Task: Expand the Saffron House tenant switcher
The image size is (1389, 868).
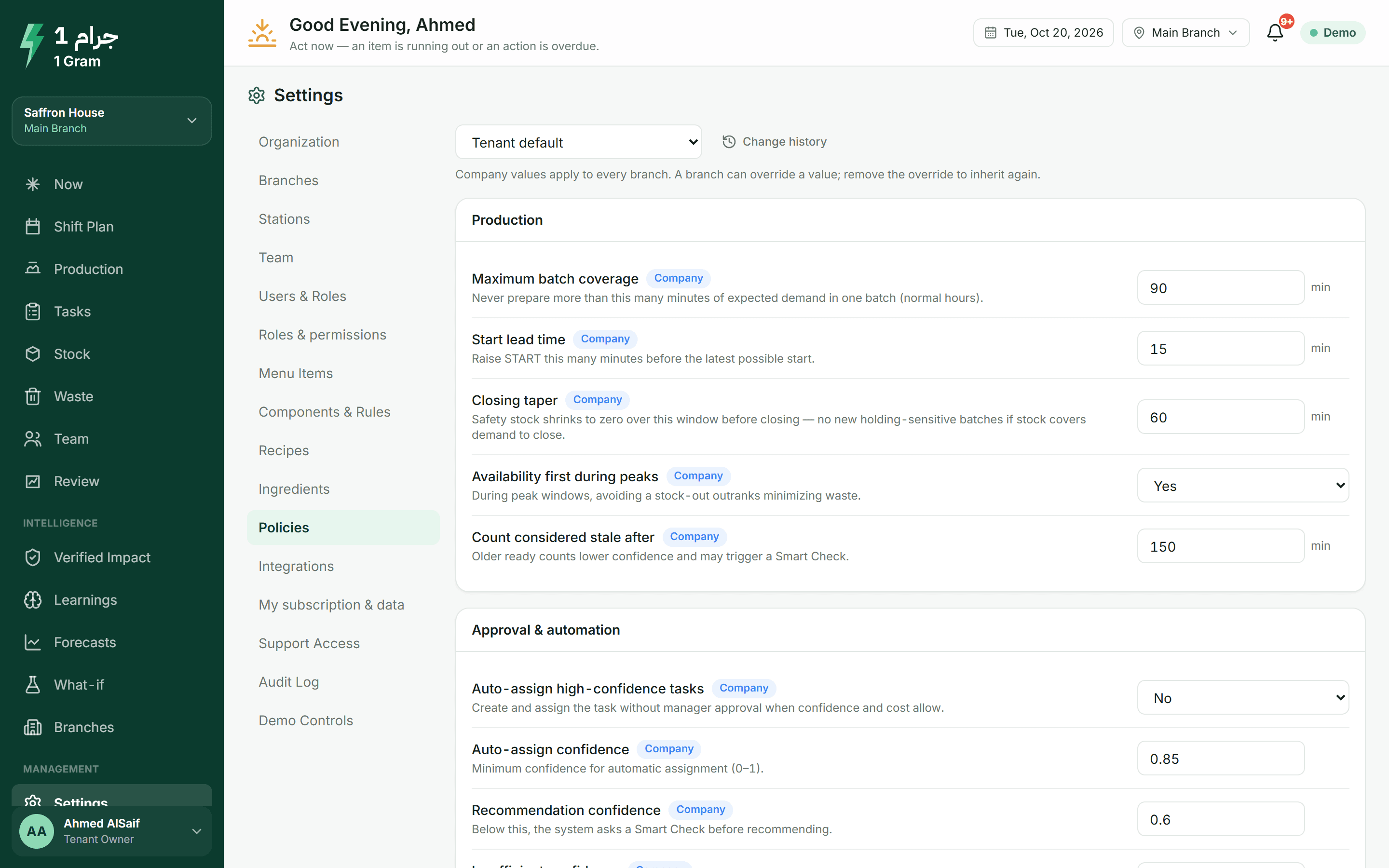Action: [x=112, y=121]
